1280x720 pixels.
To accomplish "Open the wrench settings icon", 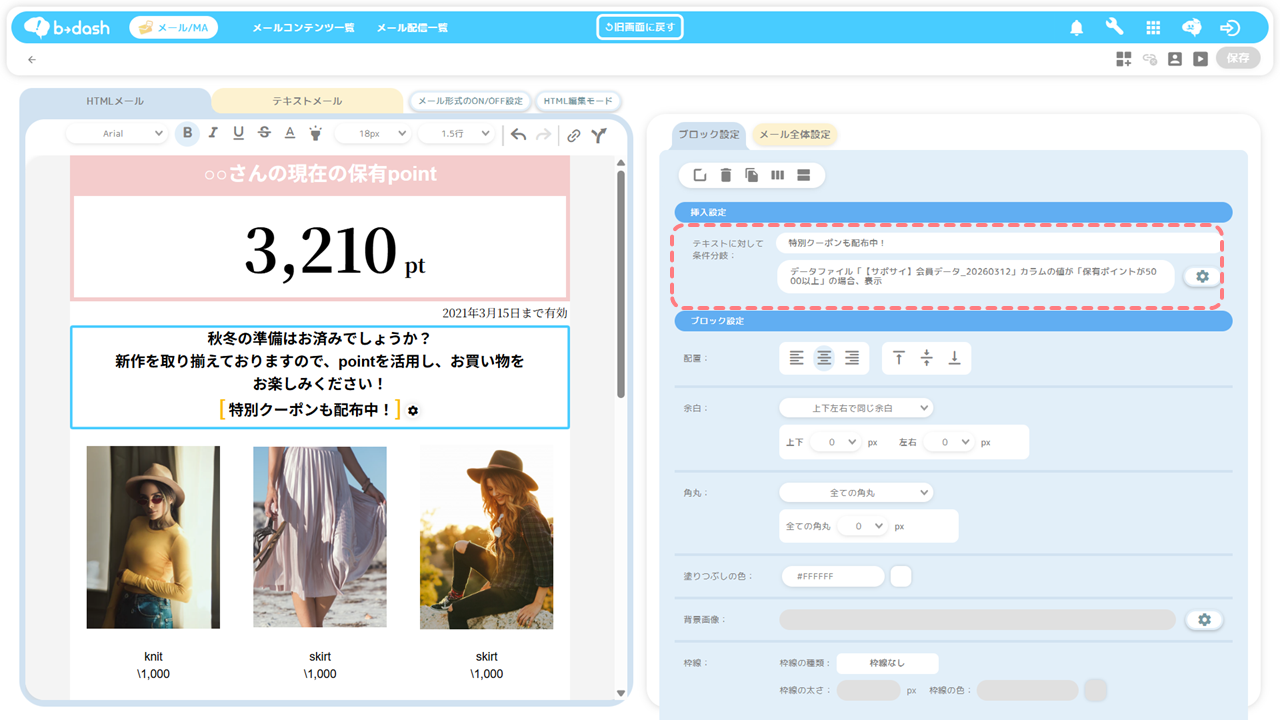I will (x=1114, y=28).
